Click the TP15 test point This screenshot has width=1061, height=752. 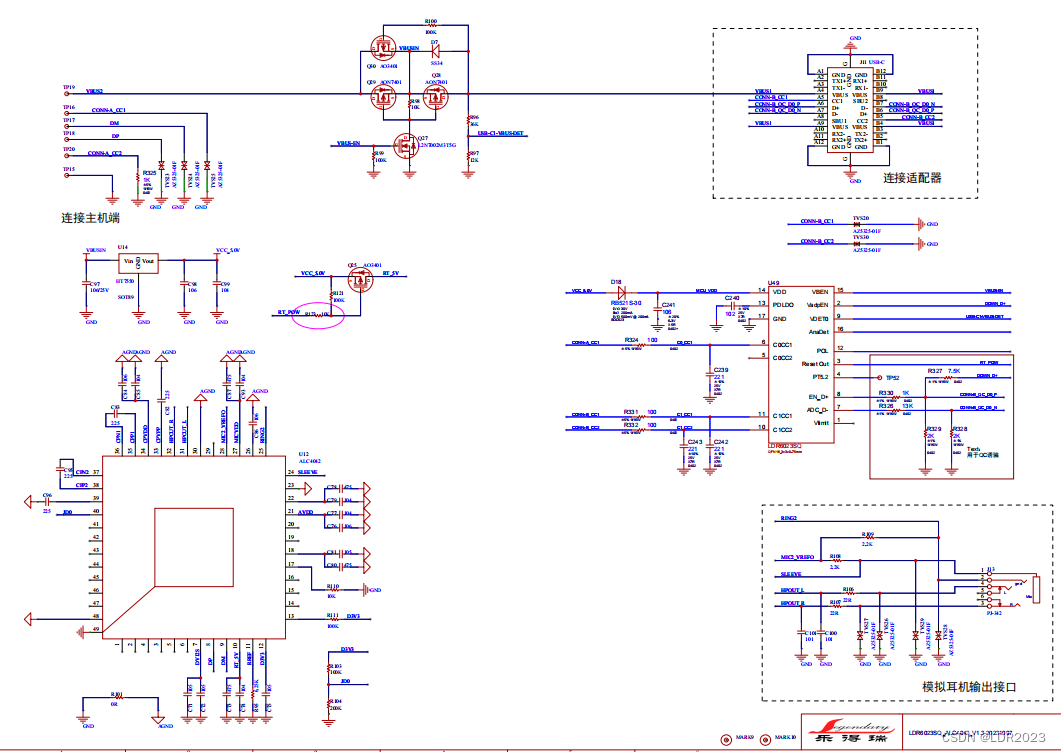click(x=67, y=175)
